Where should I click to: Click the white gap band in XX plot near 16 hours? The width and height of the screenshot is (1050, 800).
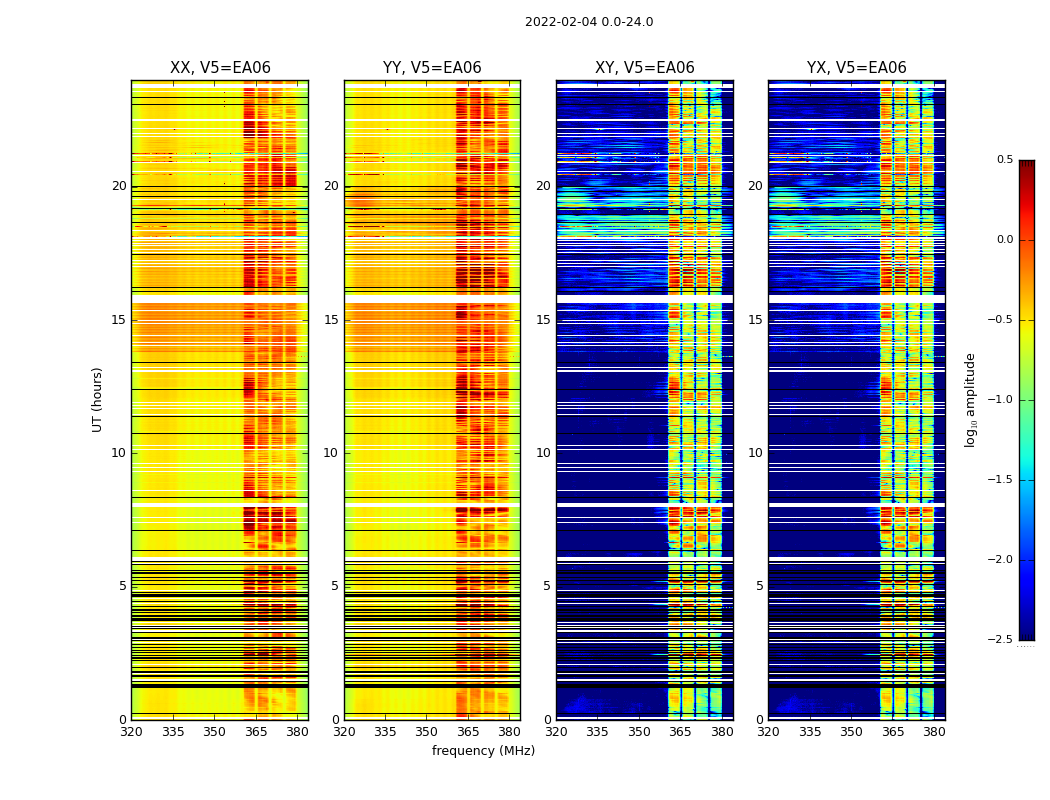pyautogui.click(x=220, y=299)
